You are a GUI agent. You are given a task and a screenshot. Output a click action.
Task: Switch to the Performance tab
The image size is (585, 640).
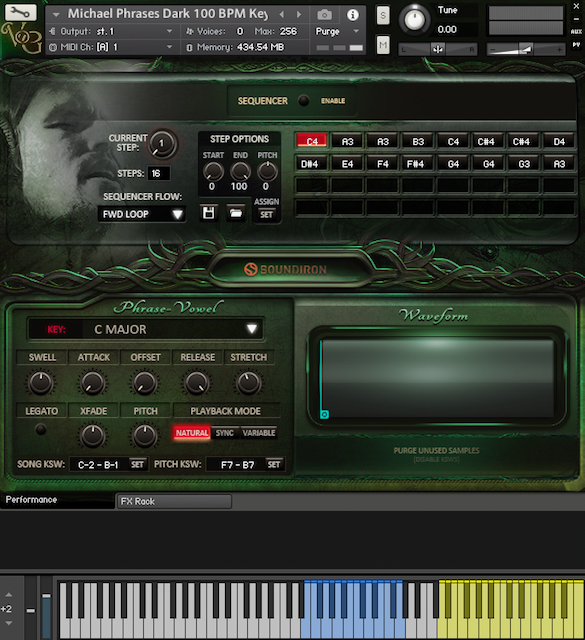coord(57,500)
